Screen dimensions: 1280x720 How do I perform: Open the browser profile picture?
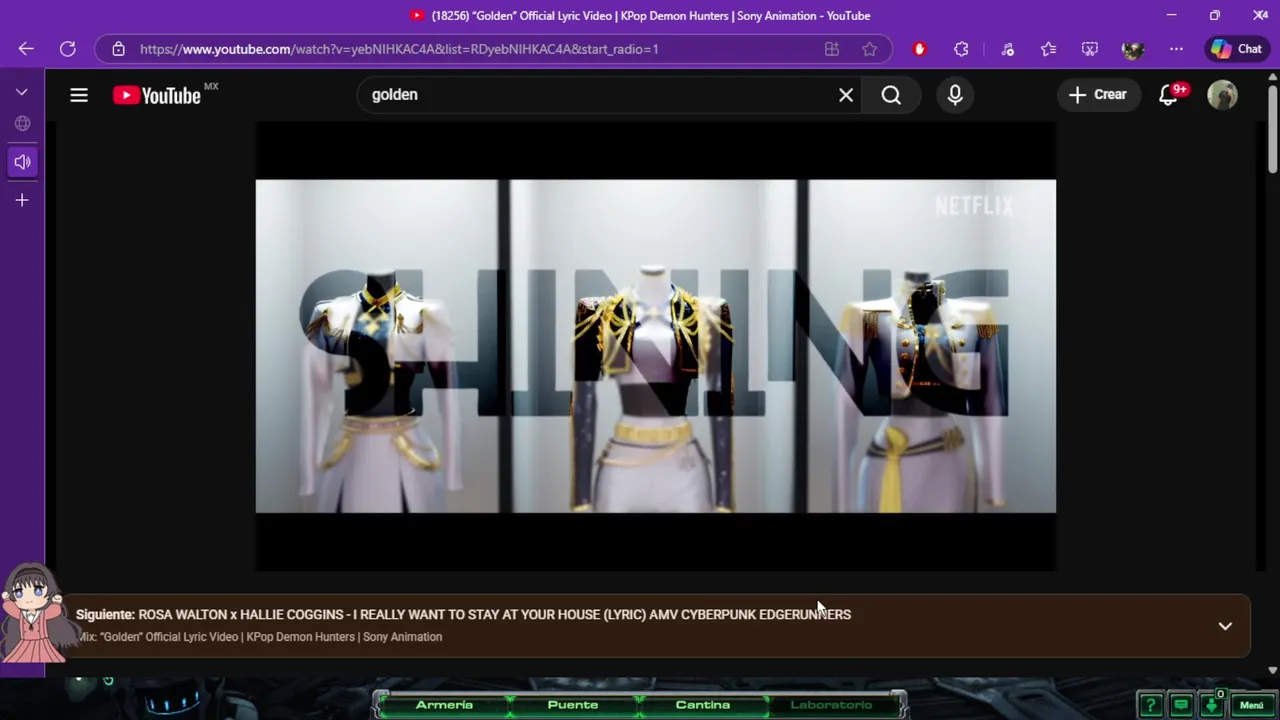(x=1132, y=49)
